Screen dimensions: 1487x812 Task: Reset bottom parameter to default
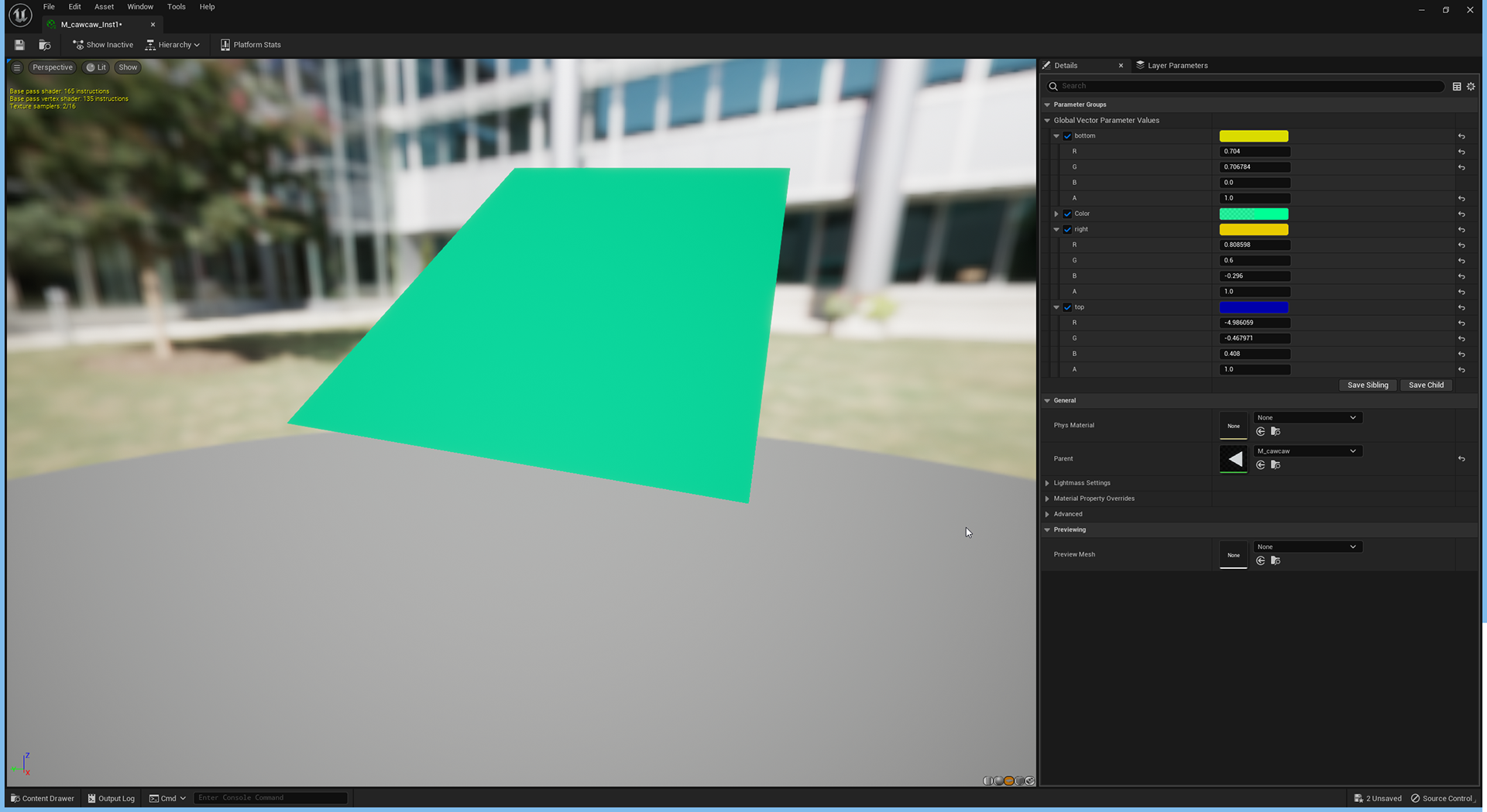click(x=1461, y=136)
